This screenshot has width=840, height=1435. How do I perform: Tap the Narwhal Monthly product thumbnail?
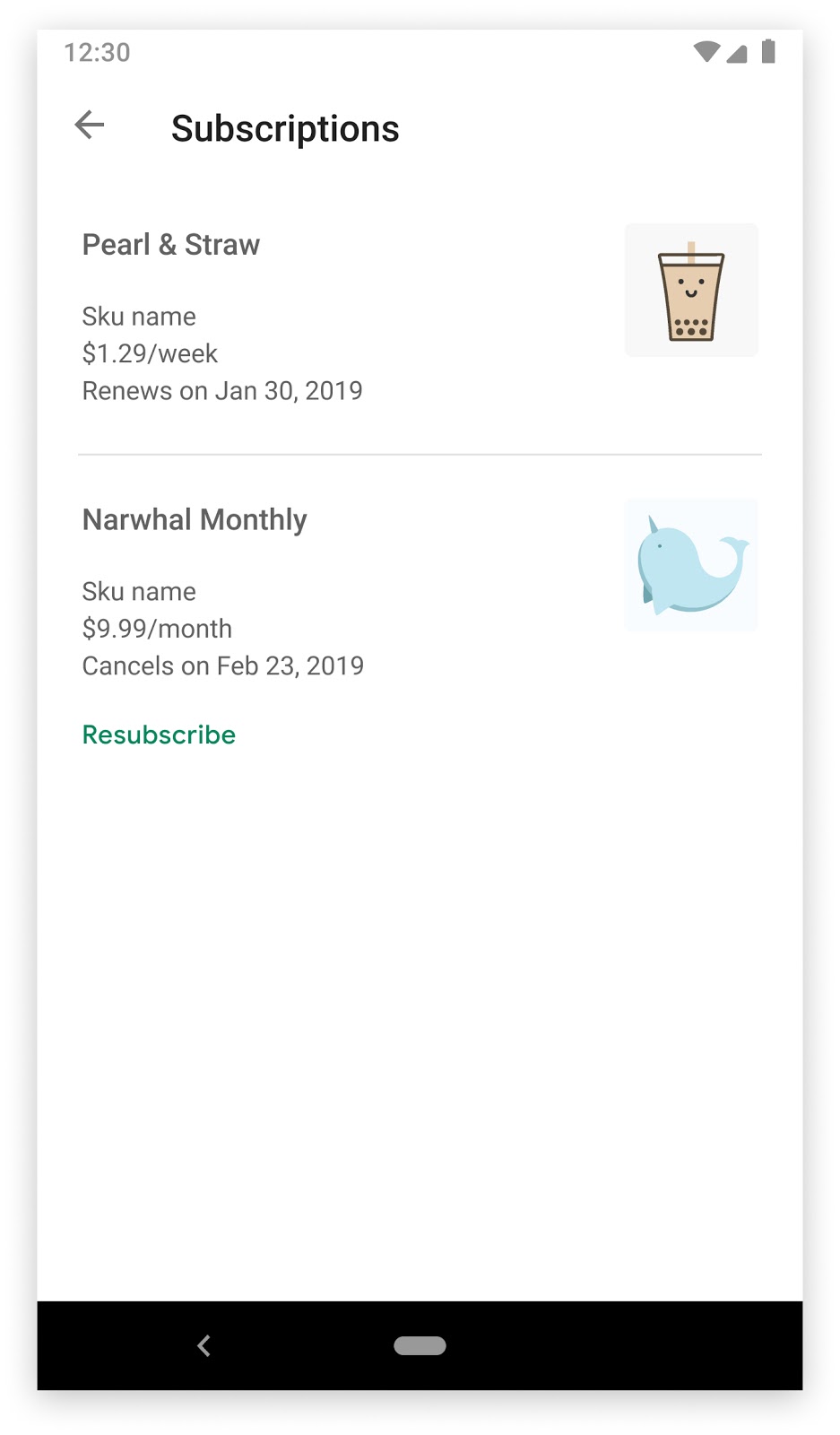coord(690,564)
